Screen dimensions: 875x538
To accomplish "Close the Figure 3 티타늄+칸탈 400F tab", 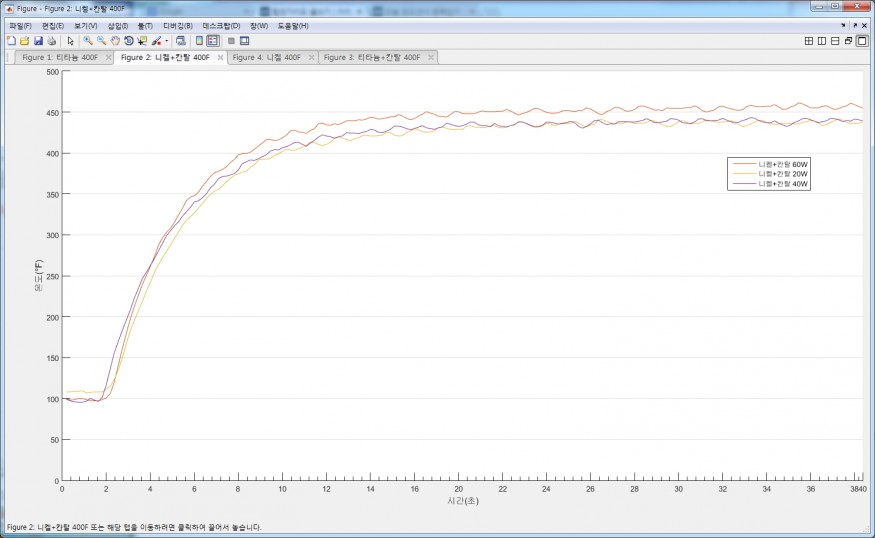I will click(431, 57).
